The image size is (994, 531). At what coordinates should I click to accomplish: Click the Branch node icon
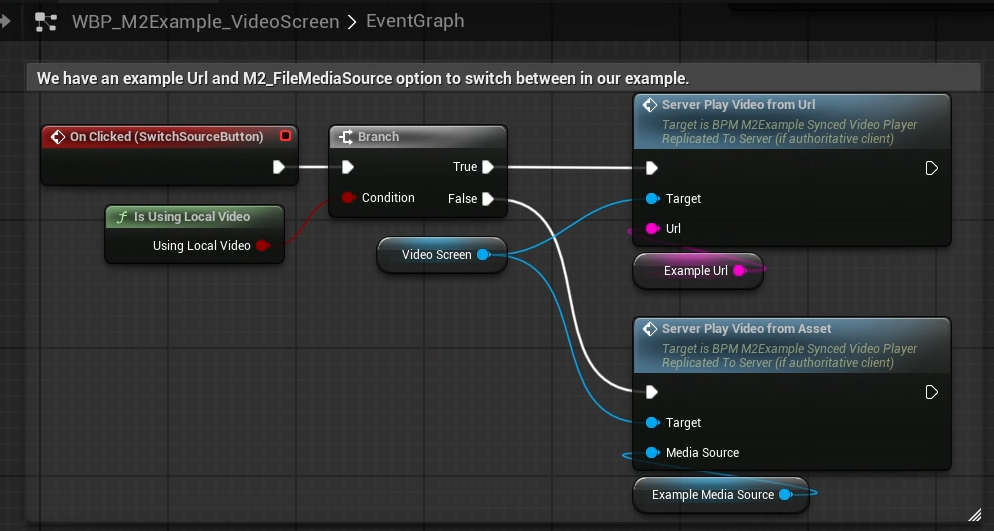(x=345, y=137)
